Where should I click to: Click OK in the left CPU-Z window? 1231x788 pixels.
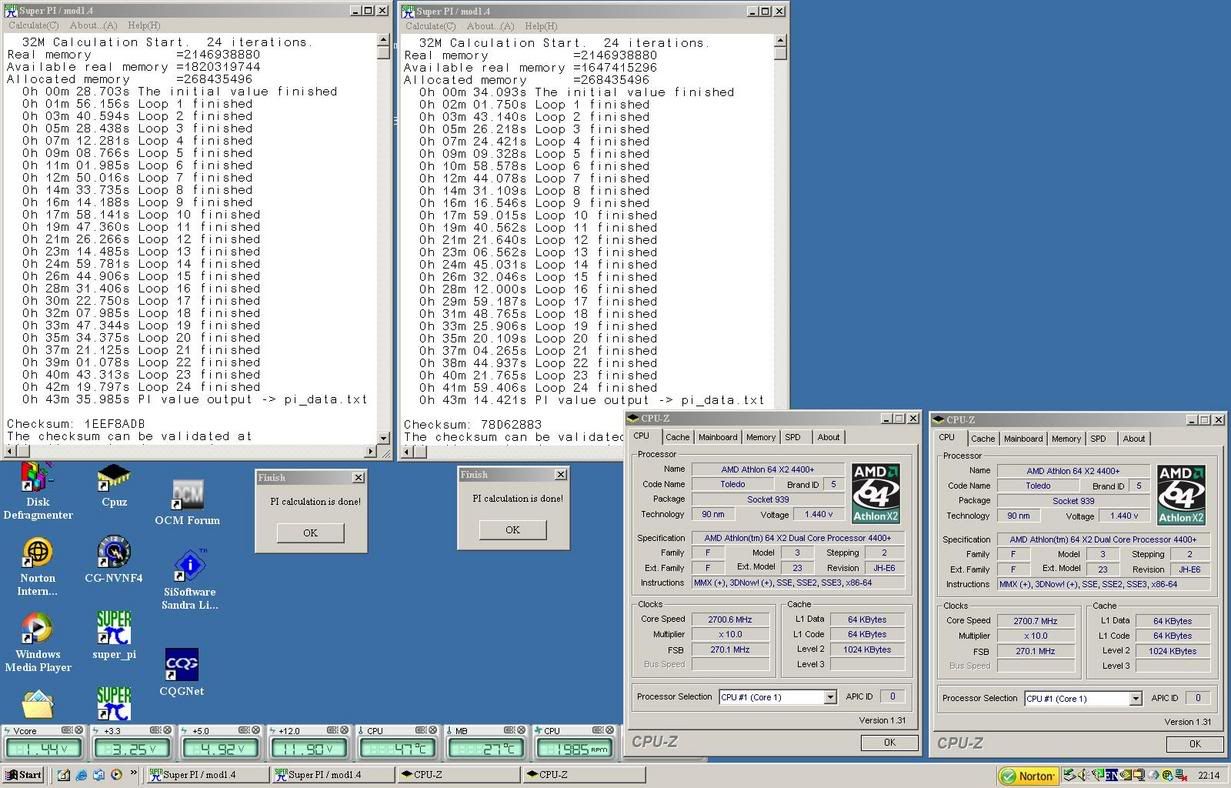(x=889, y=742)
